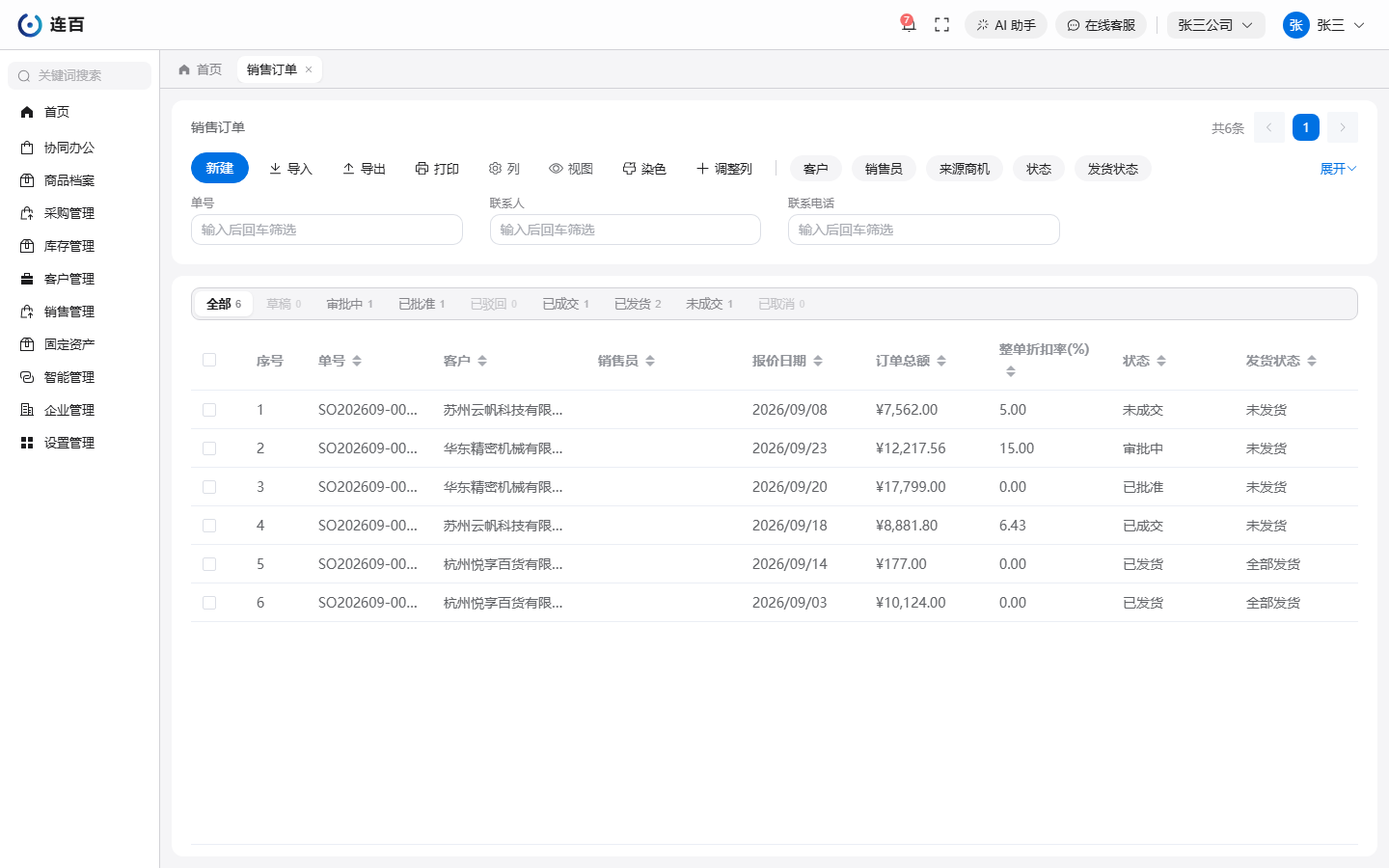Select the 未成交 status tab
The image size is (1389, 868).
709,304
